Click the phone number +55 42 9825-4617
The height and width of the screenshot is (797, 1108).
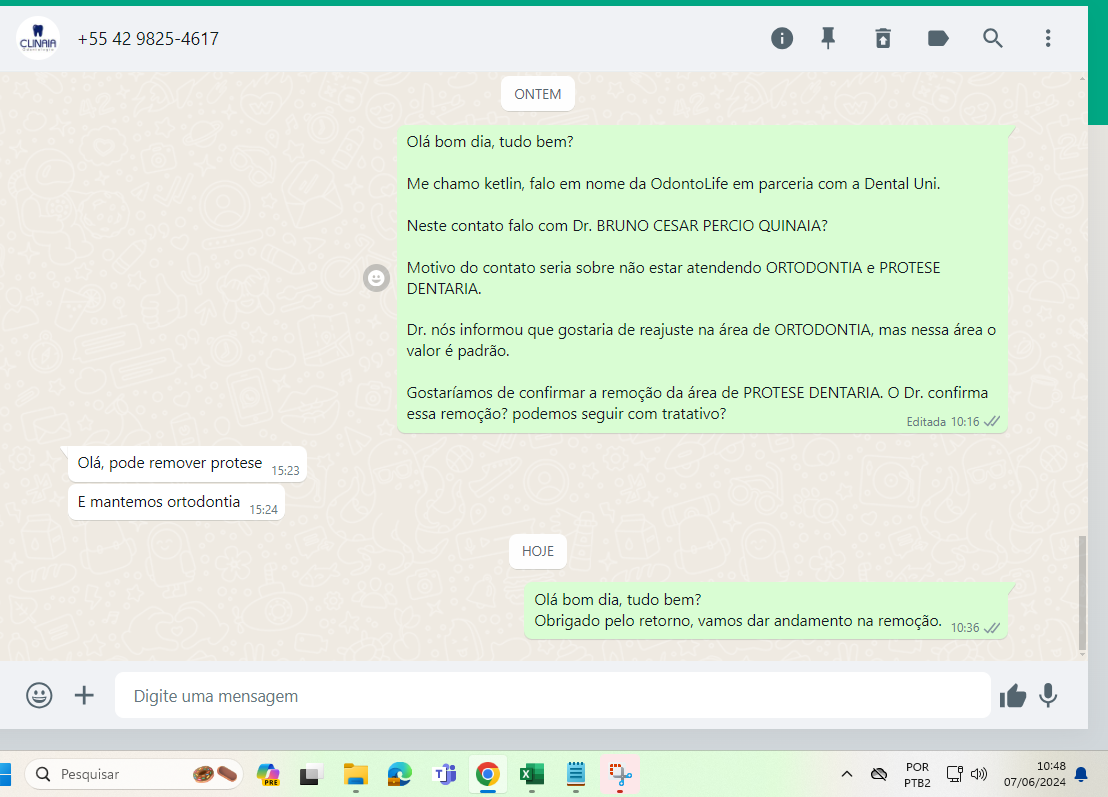click(148, 39)
